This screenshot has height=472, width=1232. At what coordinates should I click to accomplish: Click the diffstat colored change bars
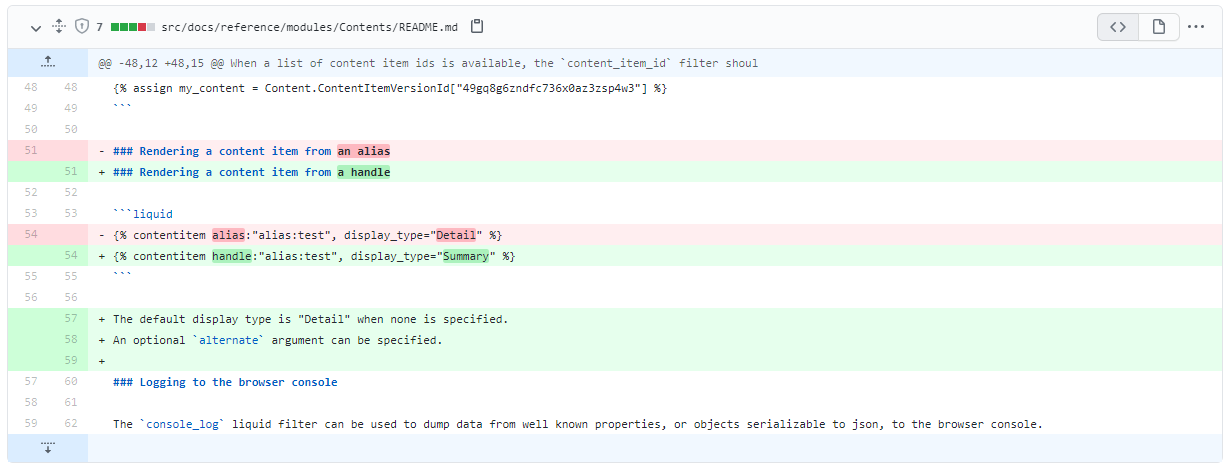(x=133, y=26)
